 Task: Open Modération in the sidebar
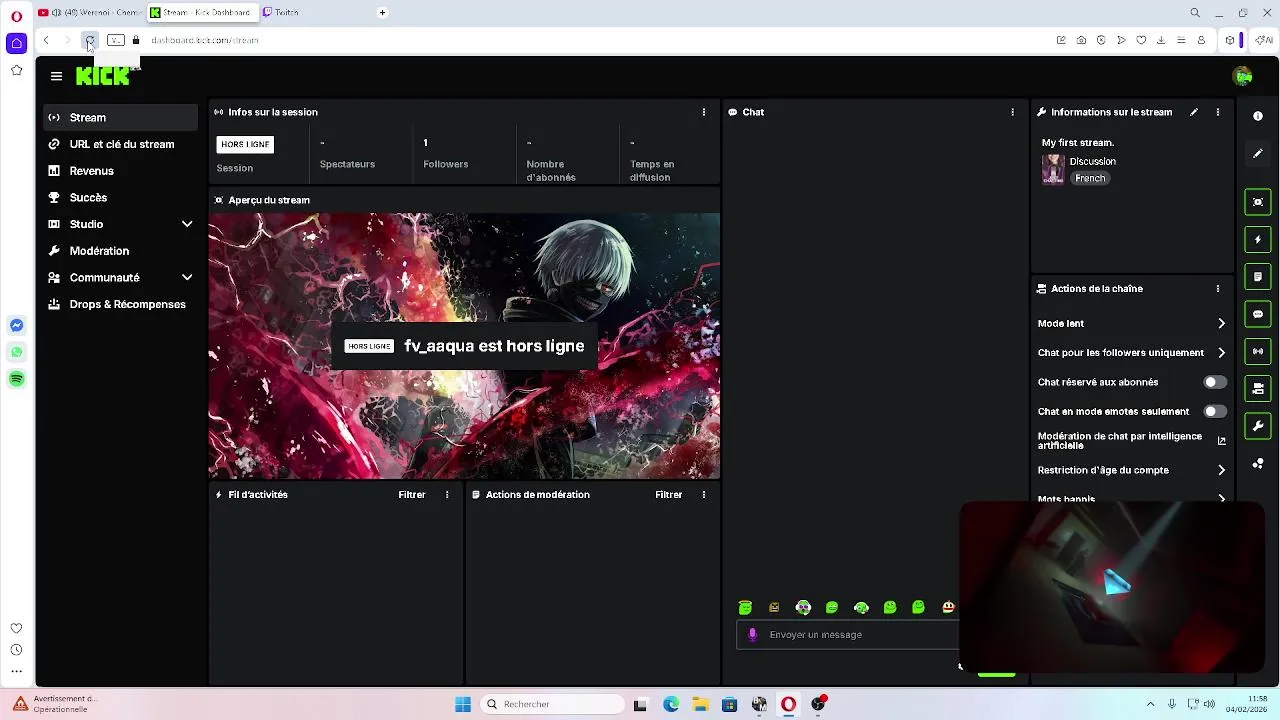(121, 251)
